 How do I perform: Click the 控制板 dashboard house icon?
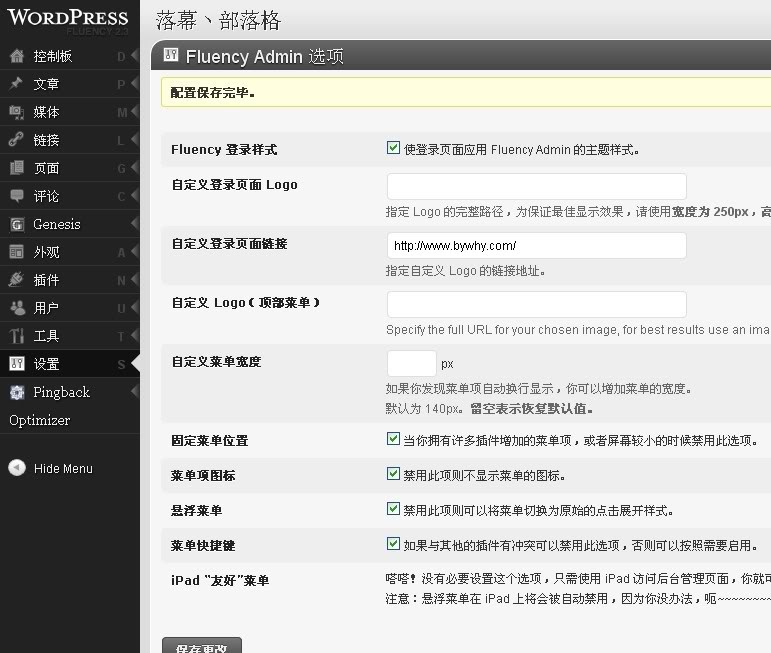pos(16,56)
